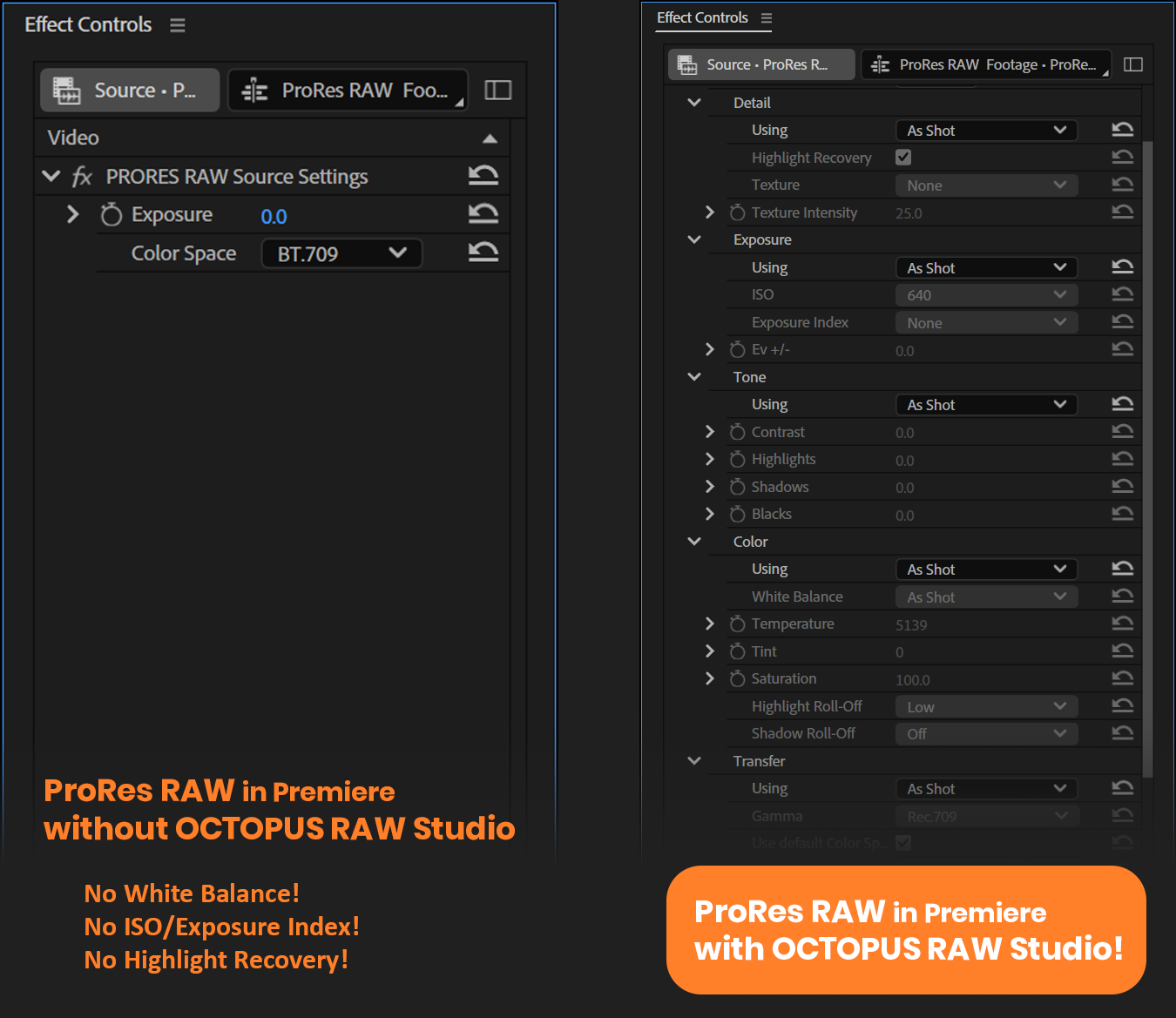Reset Shadows value
1176x1018 pixels.
[1123, 486]
